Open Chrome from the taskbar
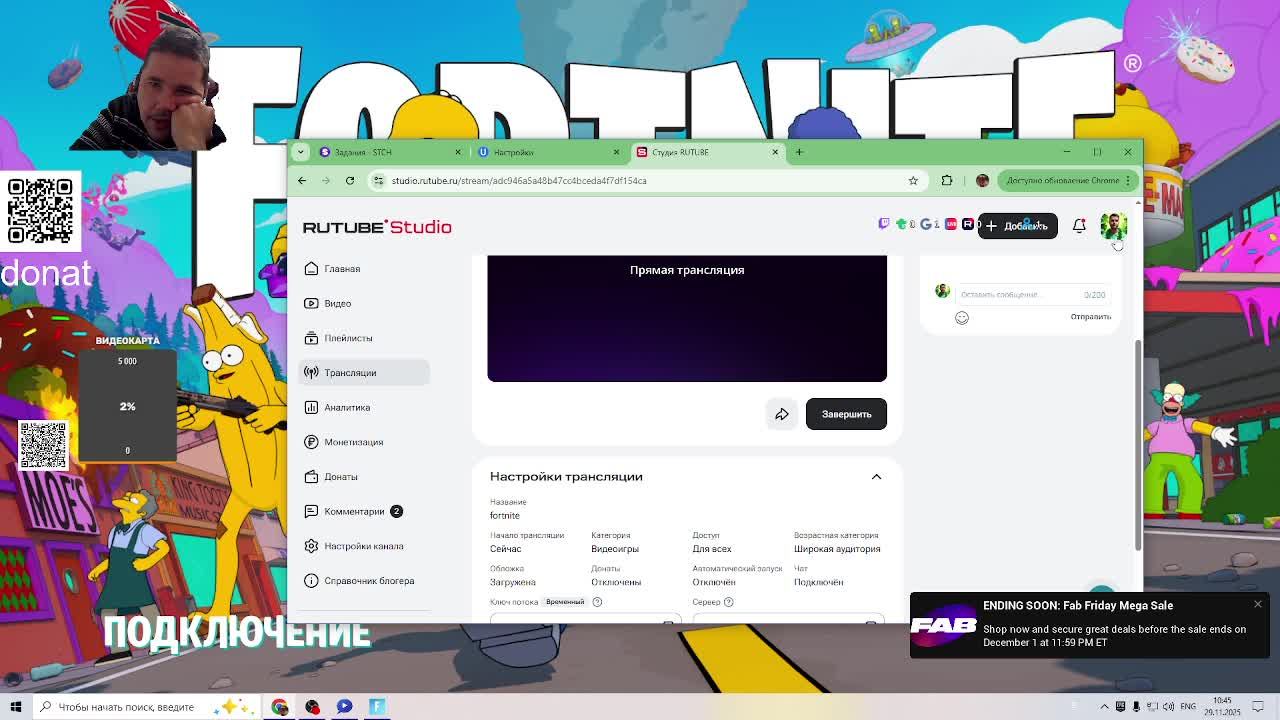1280x720 pixels. 279,707
